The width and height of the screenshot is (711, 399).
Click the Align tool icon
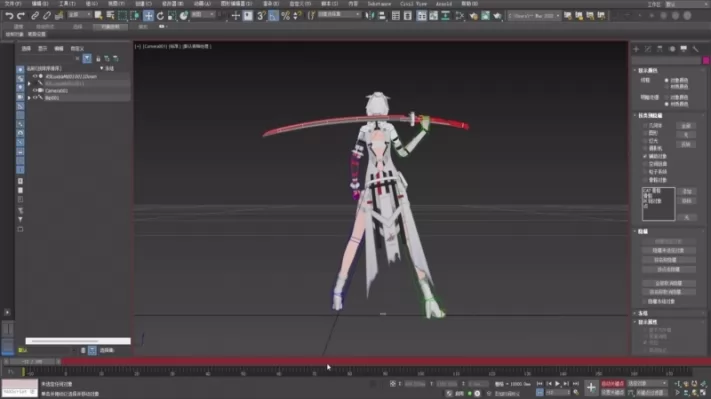pos(382,16)
